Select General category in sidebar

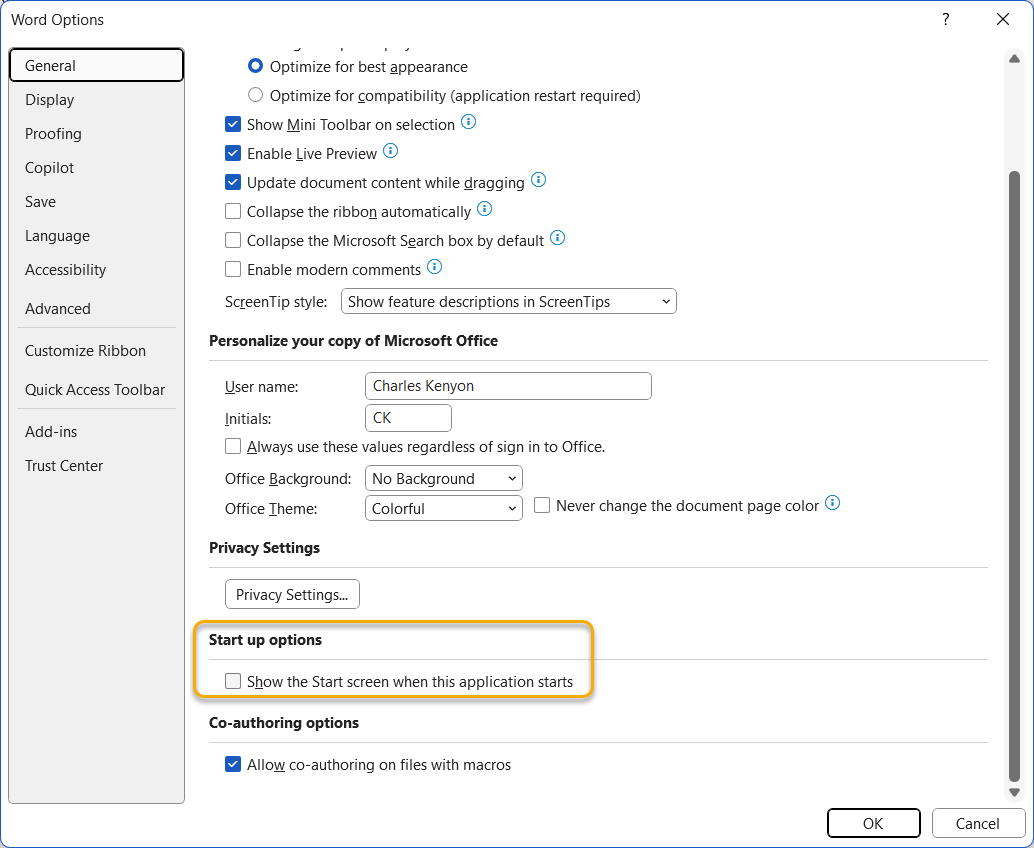pos(96,65)
